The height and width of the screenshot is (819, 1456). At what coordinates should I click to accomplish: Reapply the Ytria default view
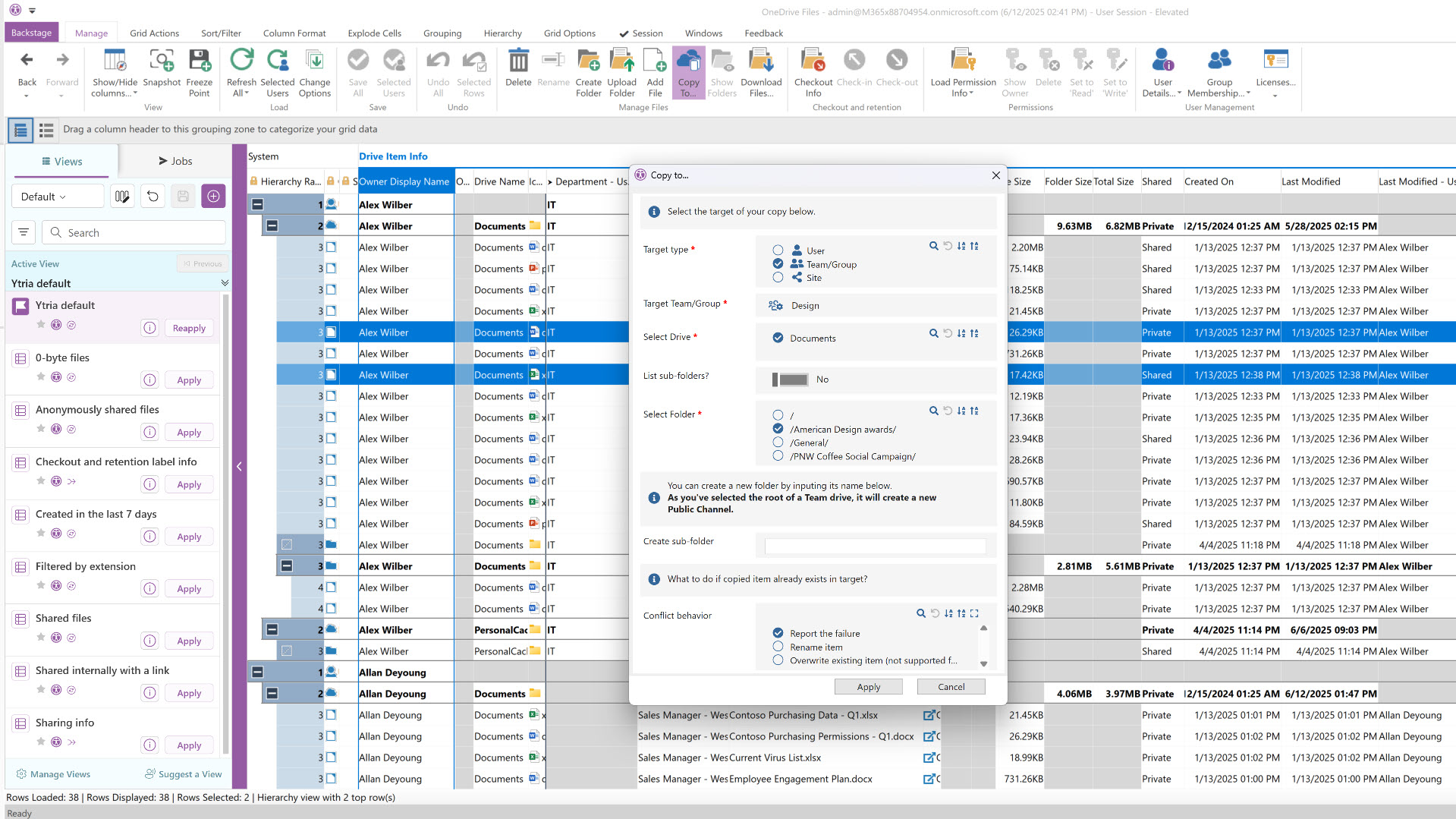coord(189,328)
